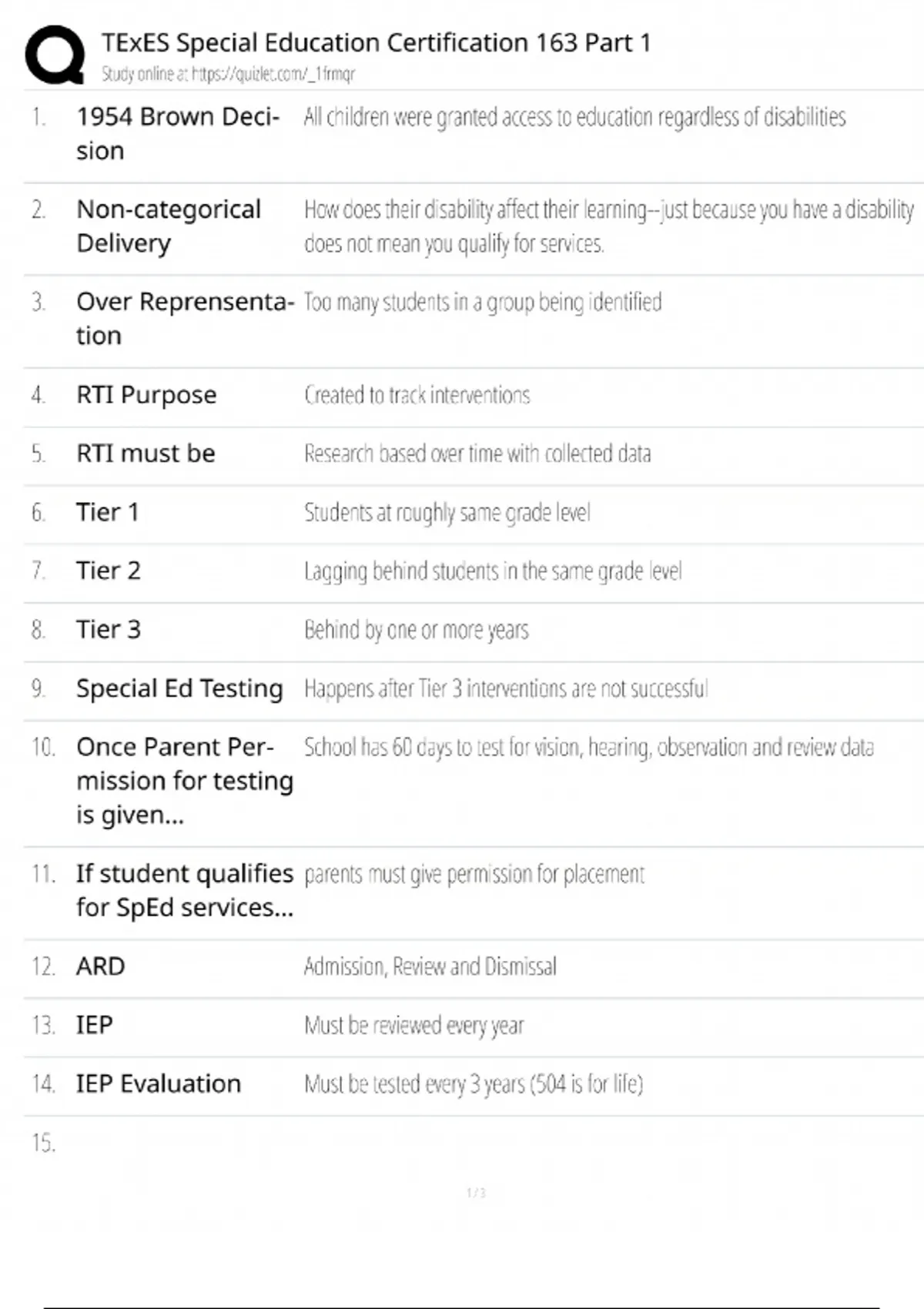Select the Once Parent Permission for testing term

184,781
